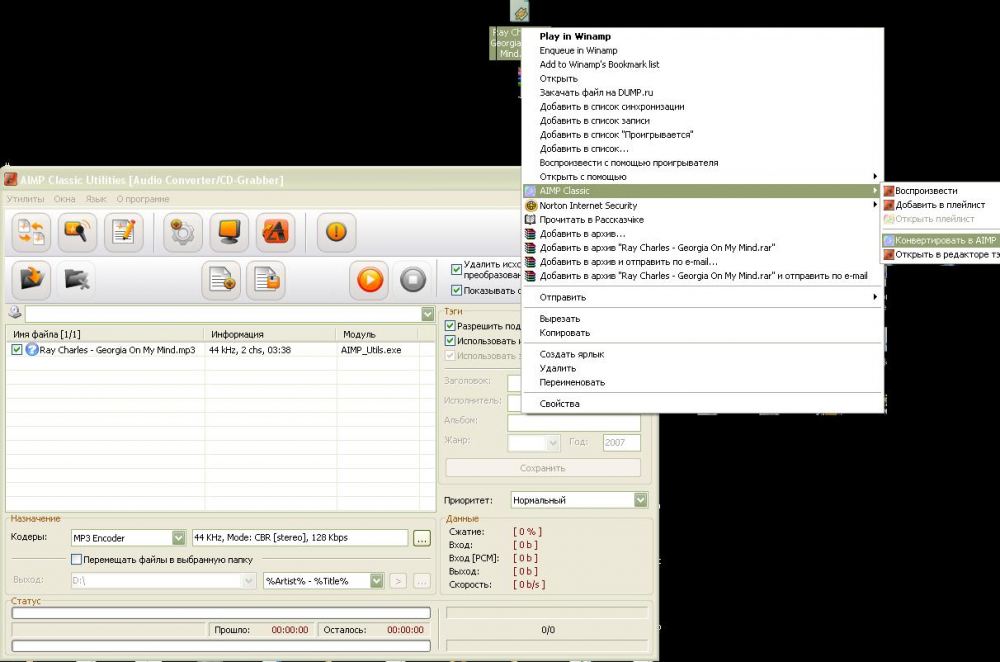
Task: Open the Окна menu
Action: (x=64, y=199)
